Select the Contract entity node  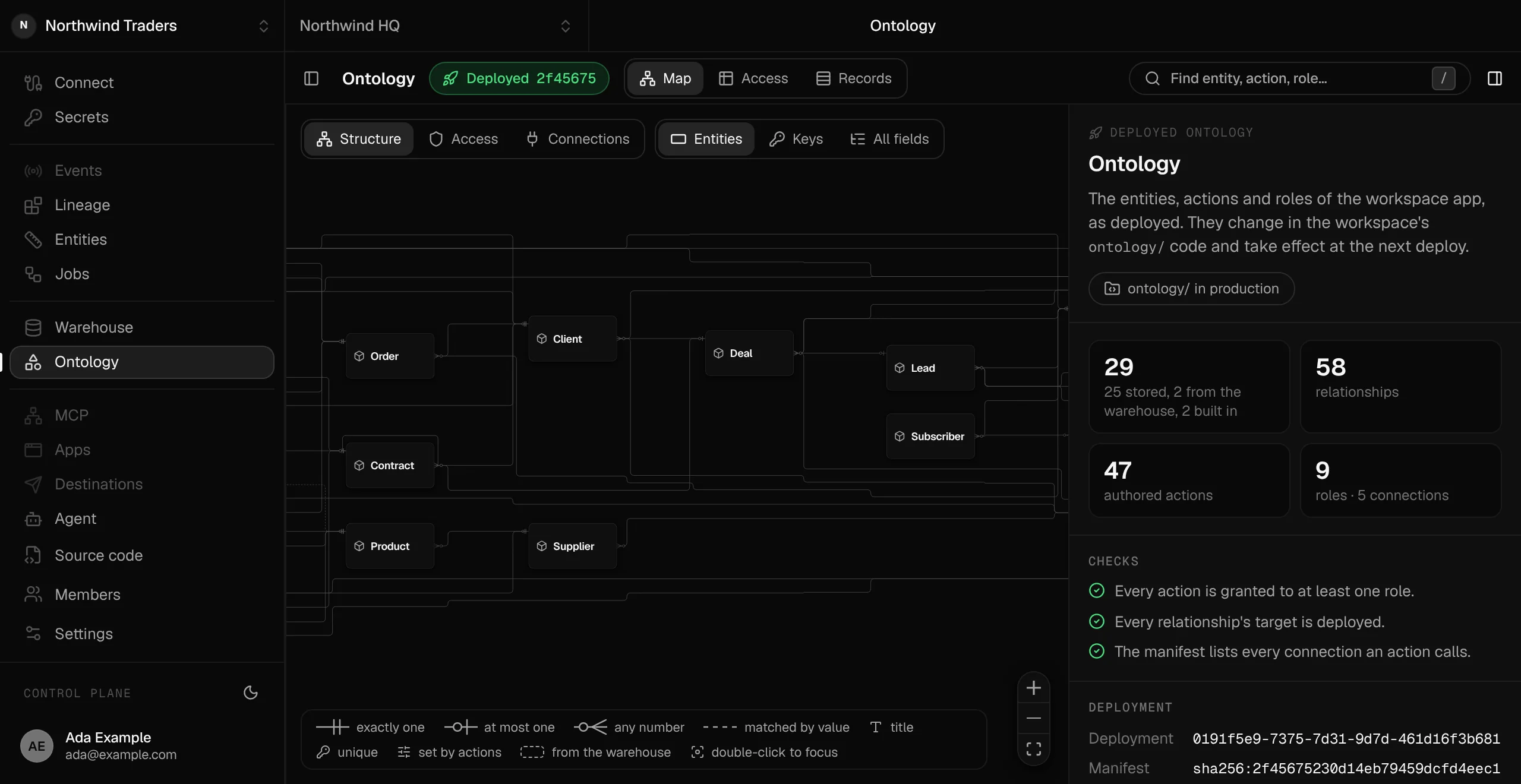pos(390,466)
